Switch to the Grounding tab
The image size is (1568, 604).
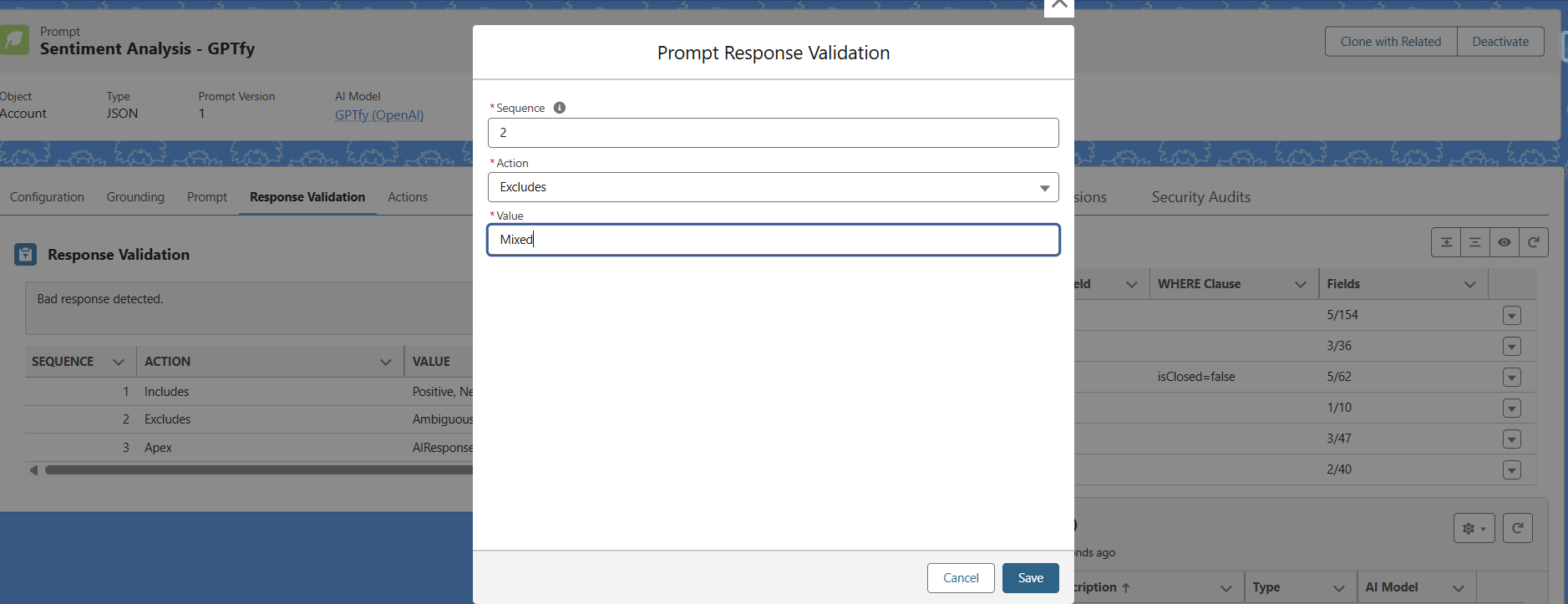135,197
